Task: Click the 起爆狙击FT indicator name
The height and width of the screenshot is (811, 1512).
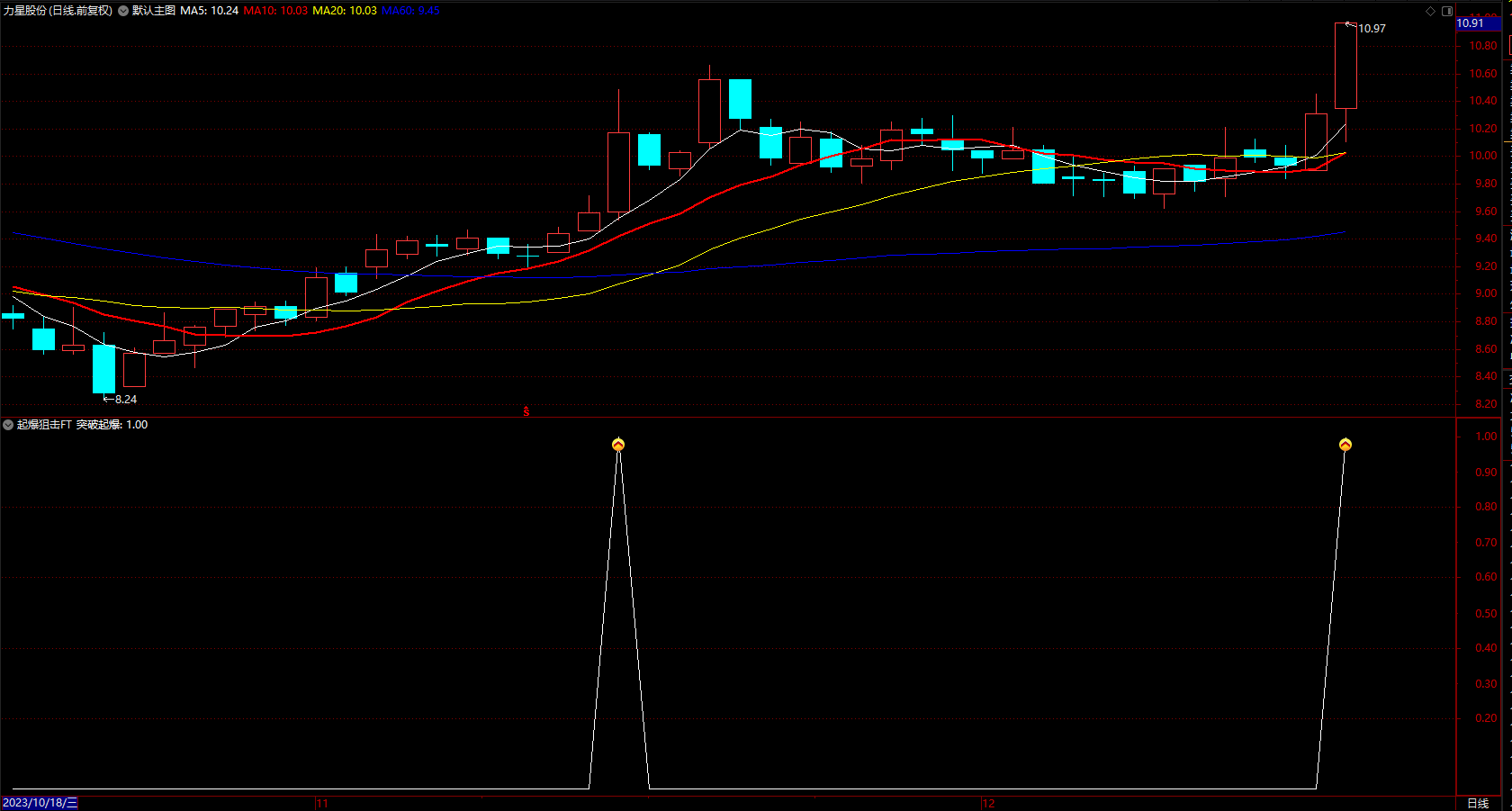Action: point(44,425)
